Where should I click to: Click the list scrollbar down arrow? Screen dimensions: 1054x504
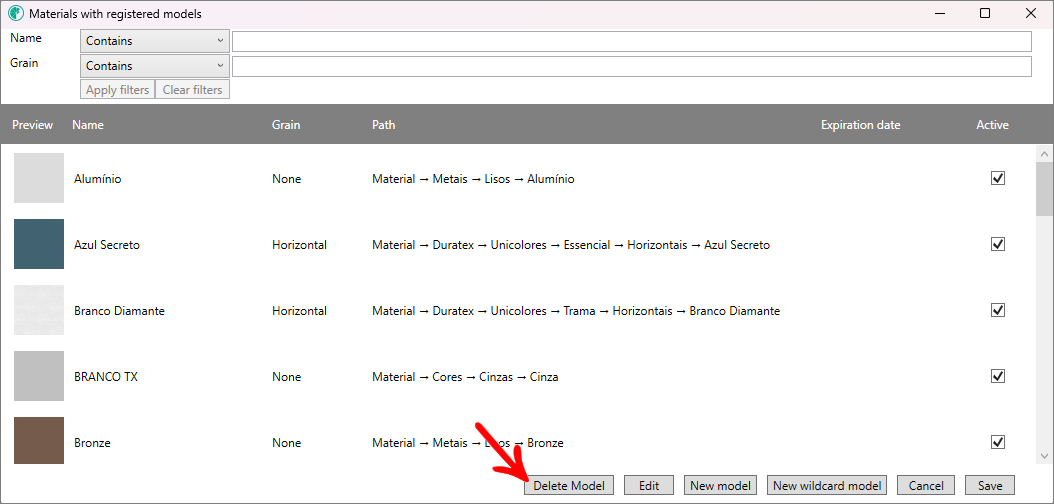tap(1044, 456)
